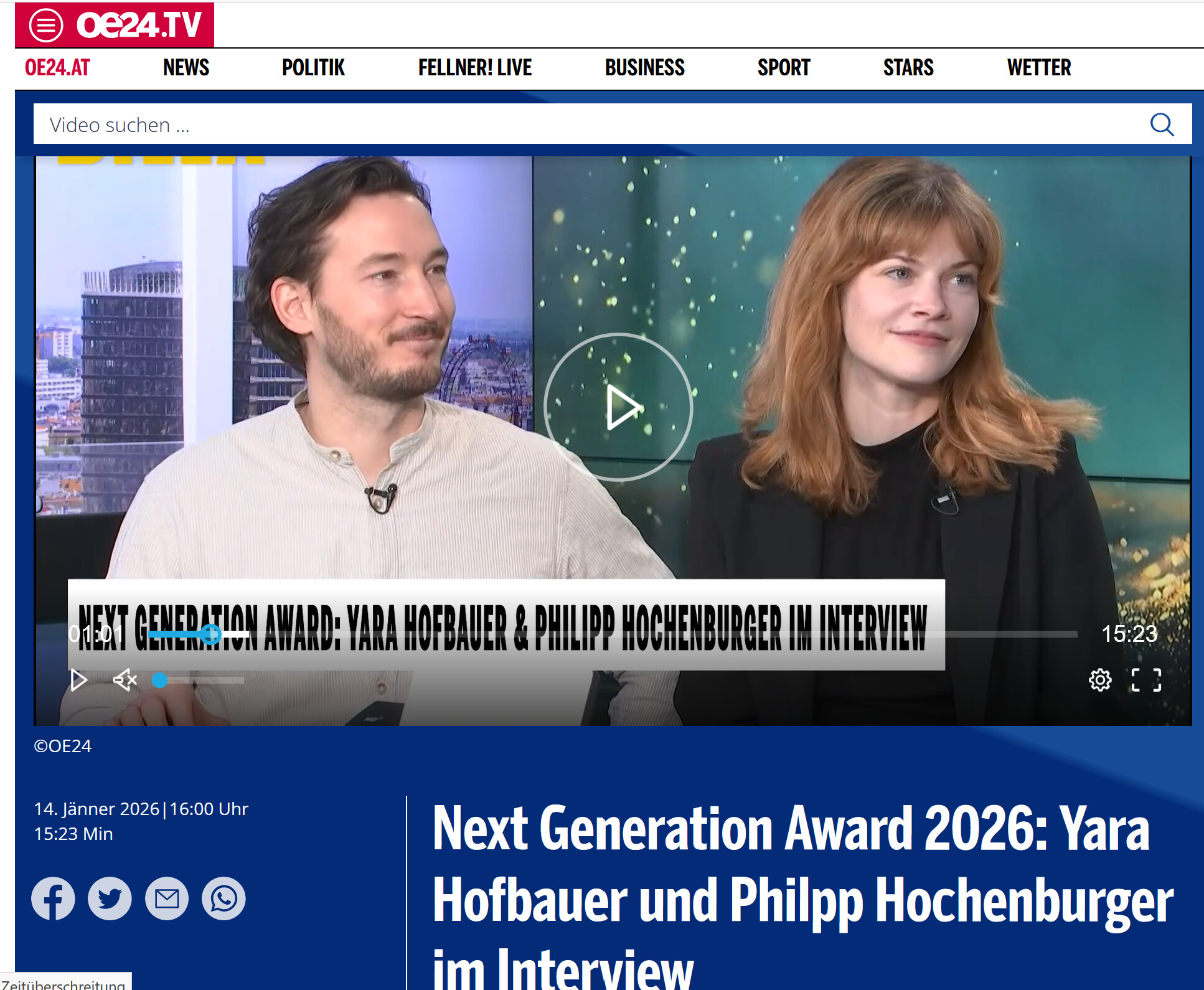Screen dimensions: 1204x990
Task: Unmute video using the speaker icon
Action: [x=125, y=680]
